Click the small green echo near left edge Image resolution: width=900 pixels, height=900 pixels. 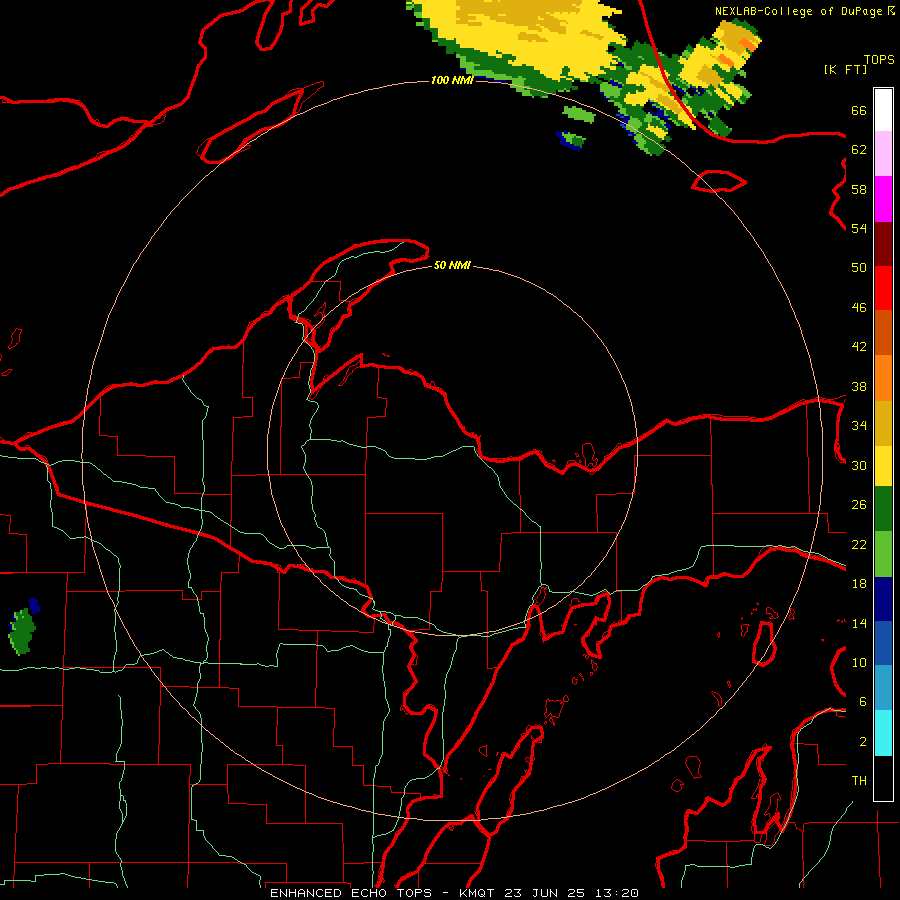23,630
